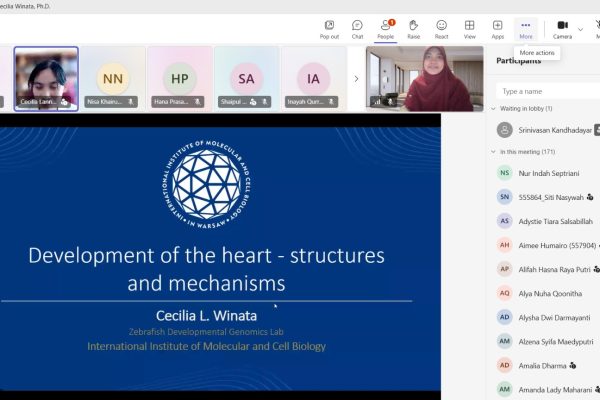The image size is (600, 400).
Task: Click the muted mic icon on Hana Prasa tile
Action: click(x=197, y=102)
